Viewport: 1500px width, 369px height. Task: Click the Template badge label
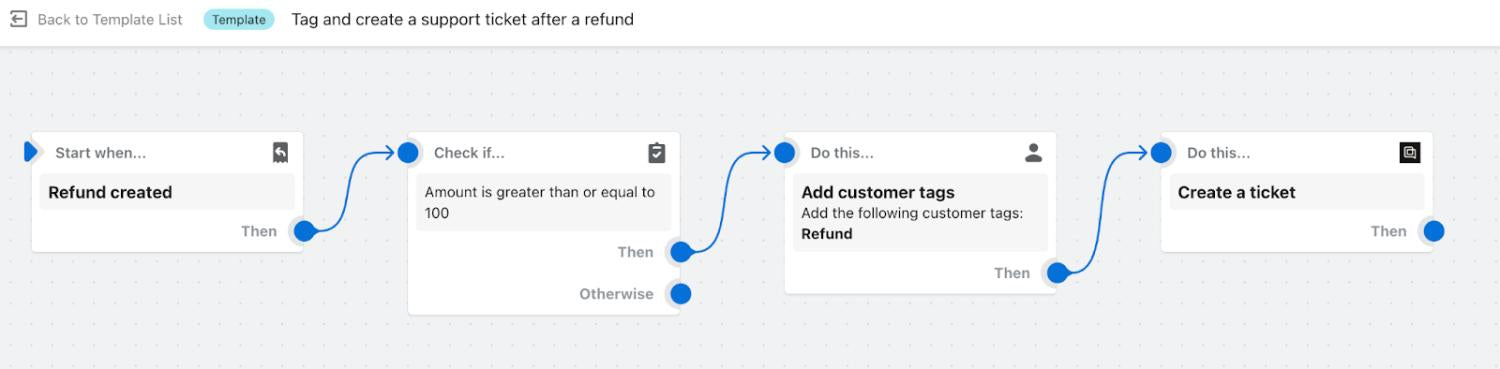tap(239, 19)
